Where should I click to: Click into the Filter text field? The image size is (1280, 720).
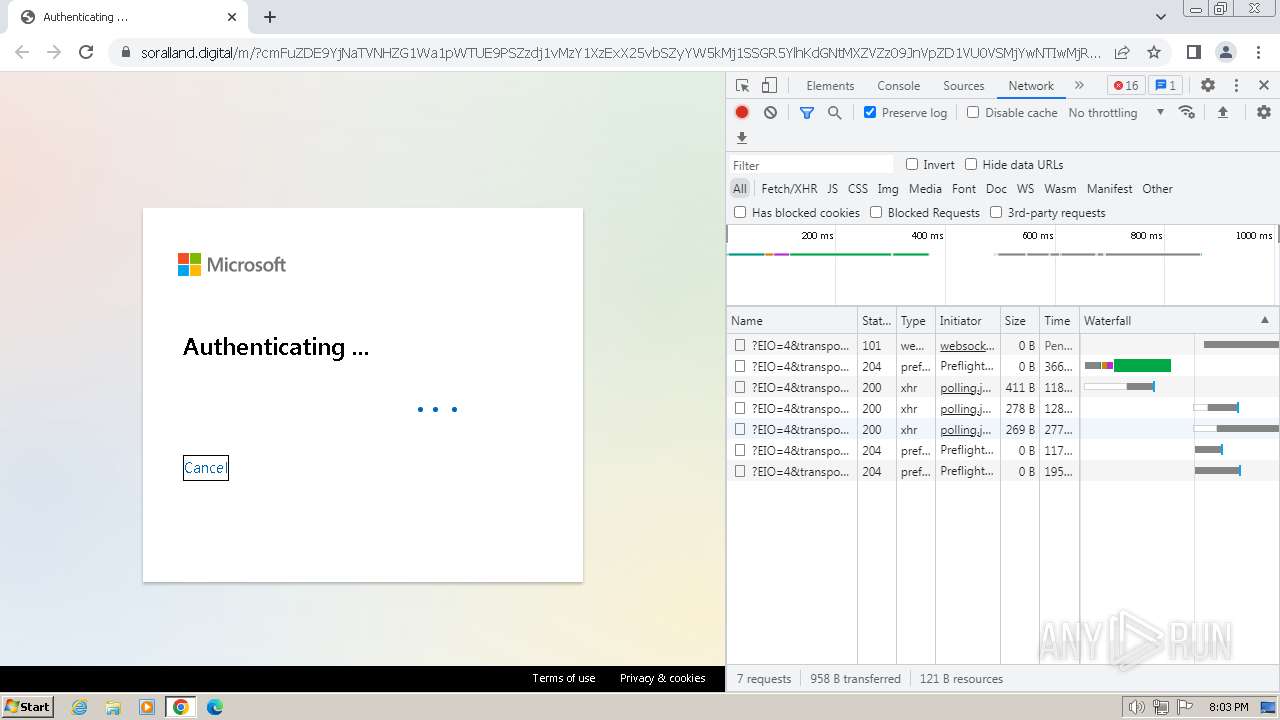pos(812,165)
